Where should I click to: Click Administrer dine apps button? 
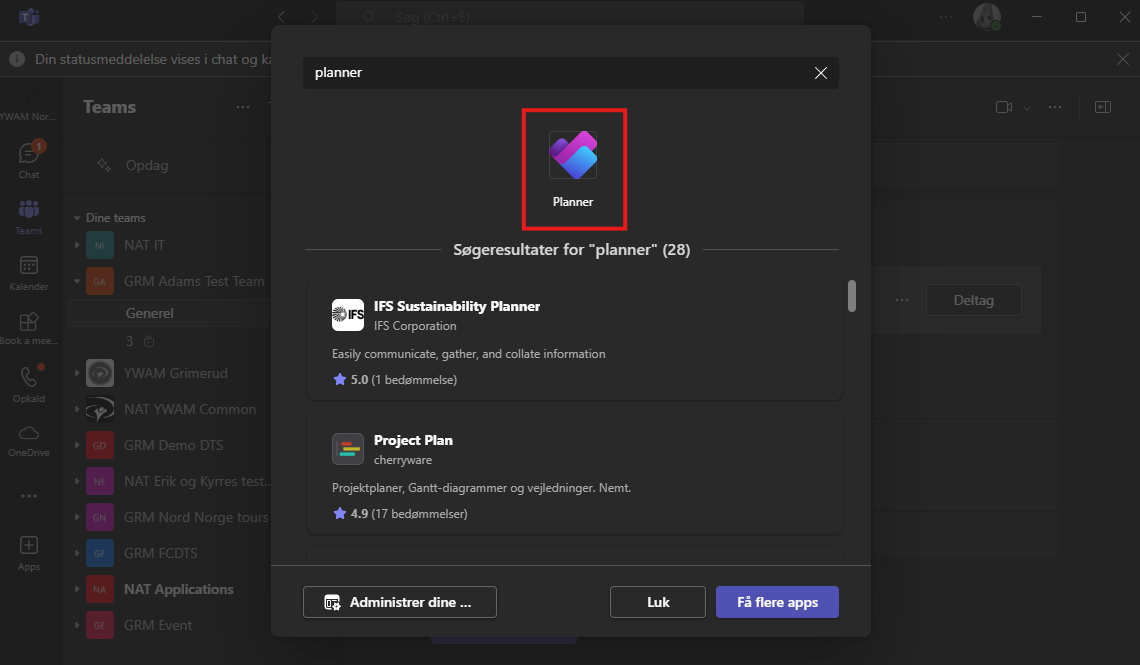[x=400, y=602]
